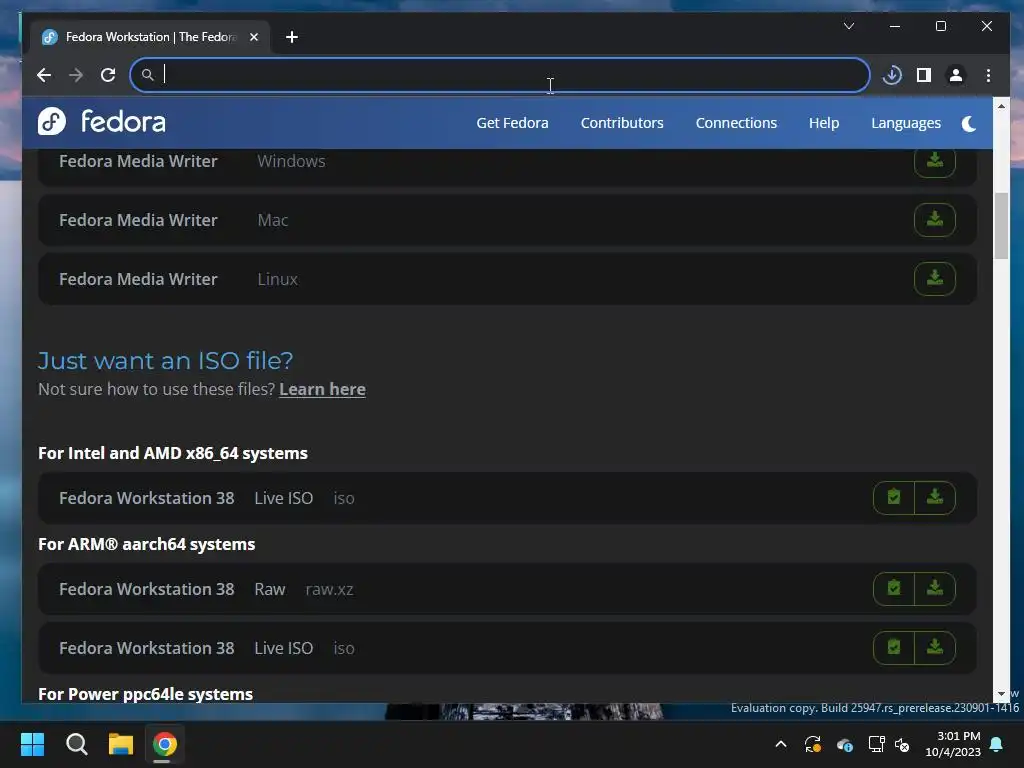Verify checksum for aarch64 Live ISO
The width and height of the screenshot is (1024, 768).
(x=894, y=647)
